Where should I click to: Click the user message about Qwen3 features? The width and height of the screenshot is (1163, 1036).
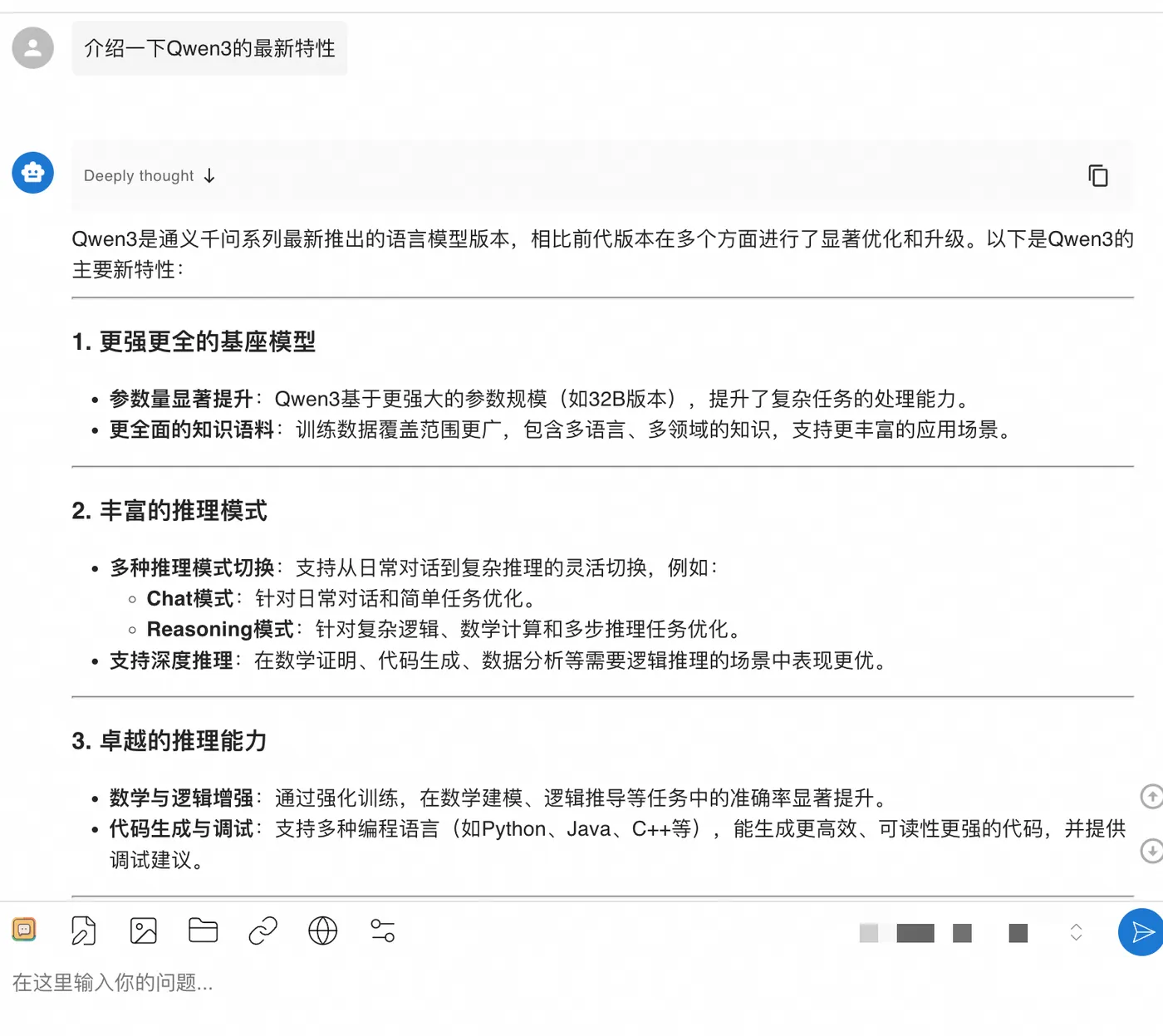[x=209, y=48]
